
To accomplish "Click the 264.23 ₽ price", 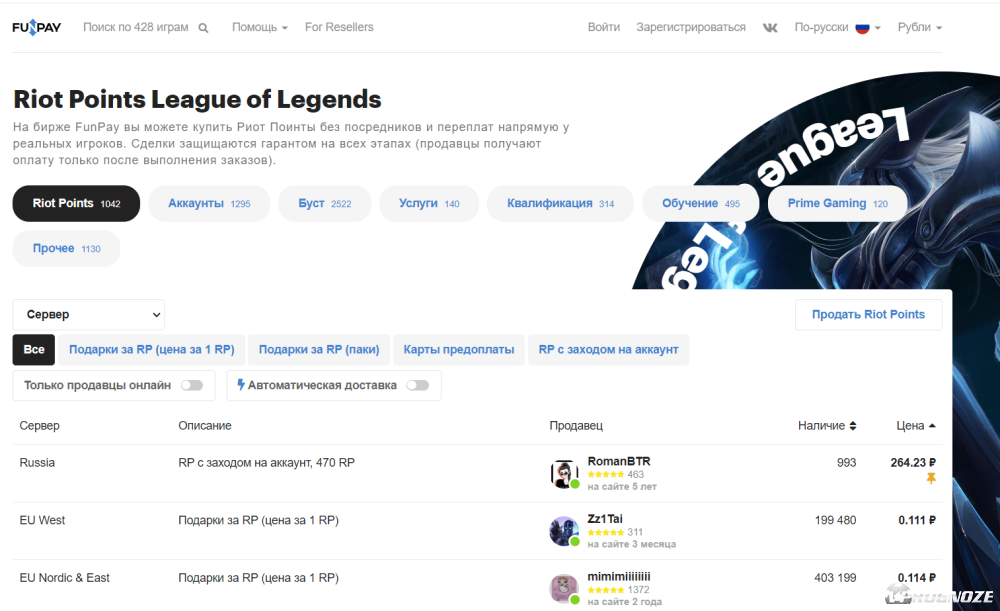I will [913, 463].
